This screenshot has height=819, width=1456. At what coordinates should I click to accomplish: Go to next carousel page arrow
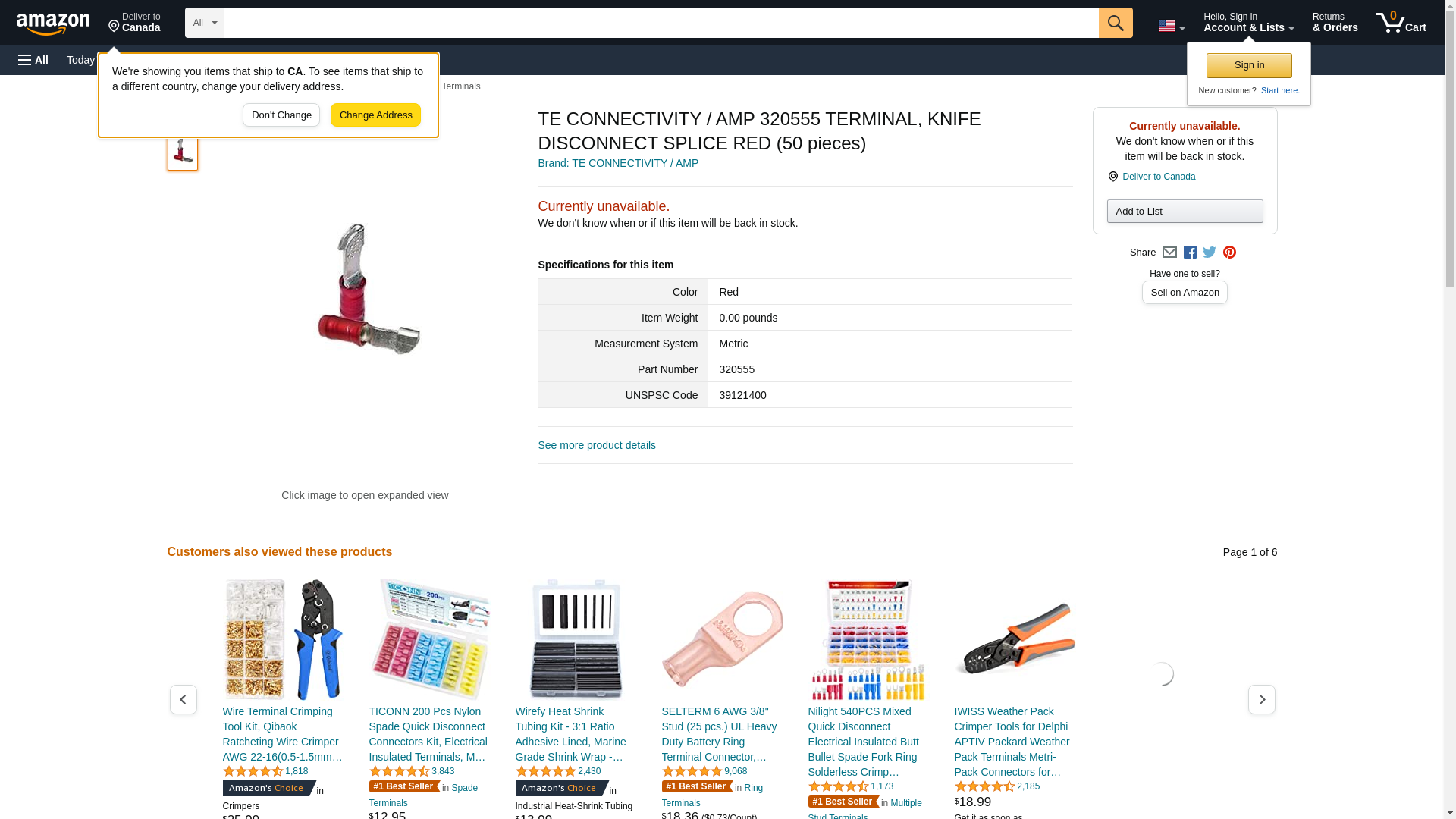pos(1261,699)
